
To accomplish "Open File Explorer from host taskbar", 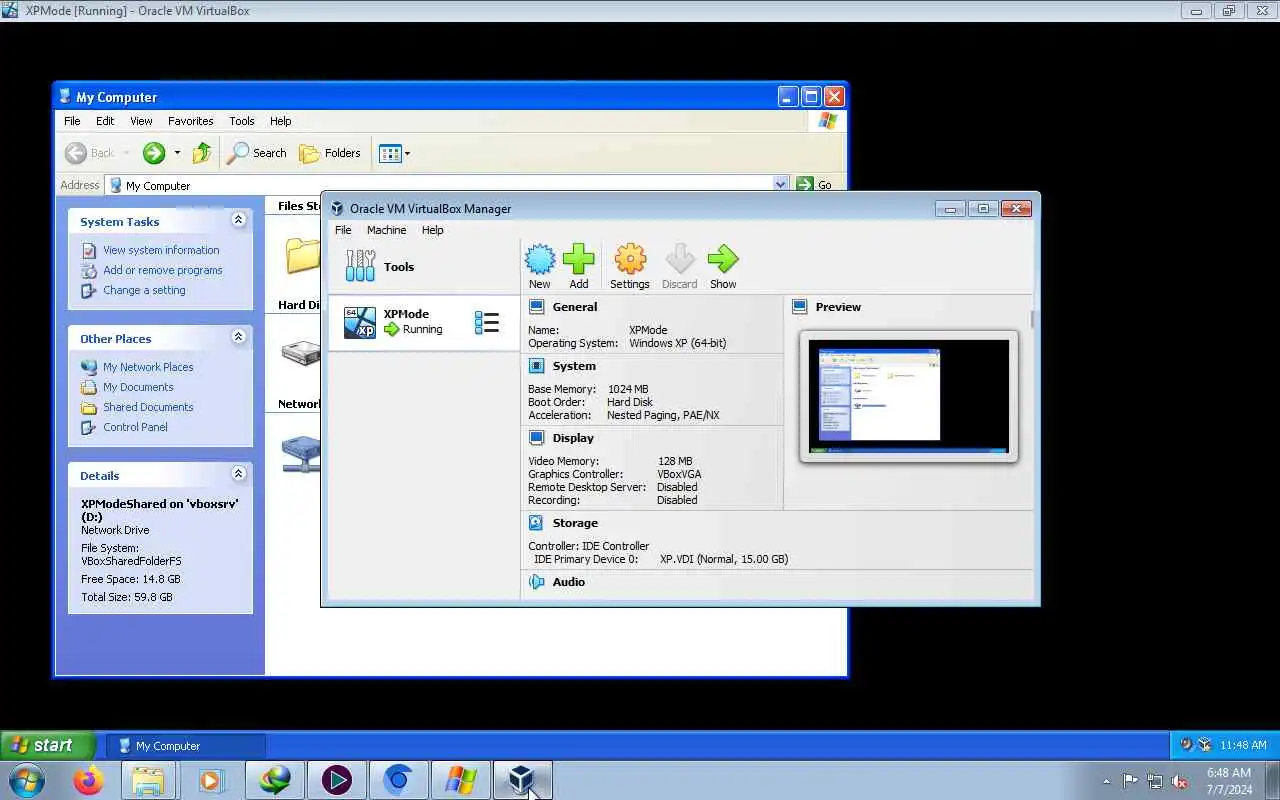I will click(x=148, y=780).
